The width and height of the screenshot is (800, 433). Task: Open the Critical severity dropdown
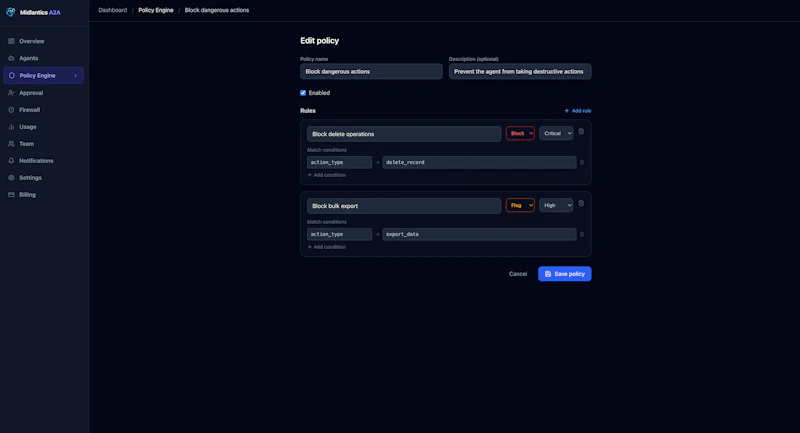(556, 133)
